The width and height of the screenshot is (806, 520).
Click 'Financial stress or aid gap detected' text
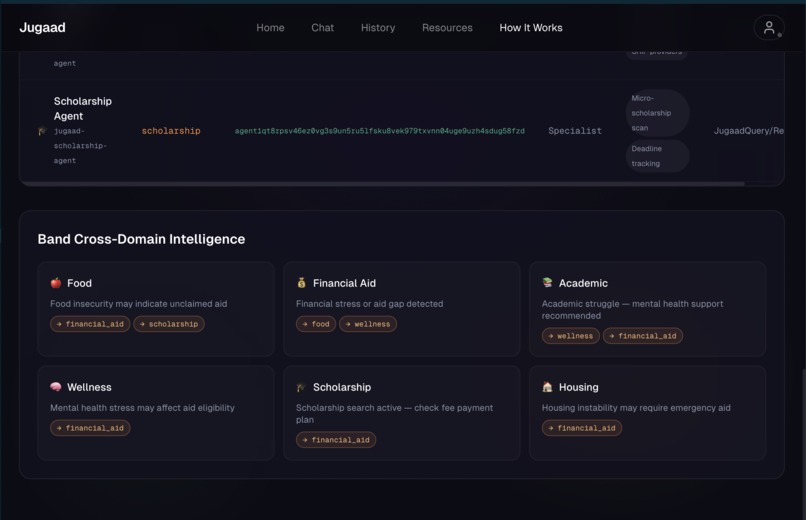(369, 304)
